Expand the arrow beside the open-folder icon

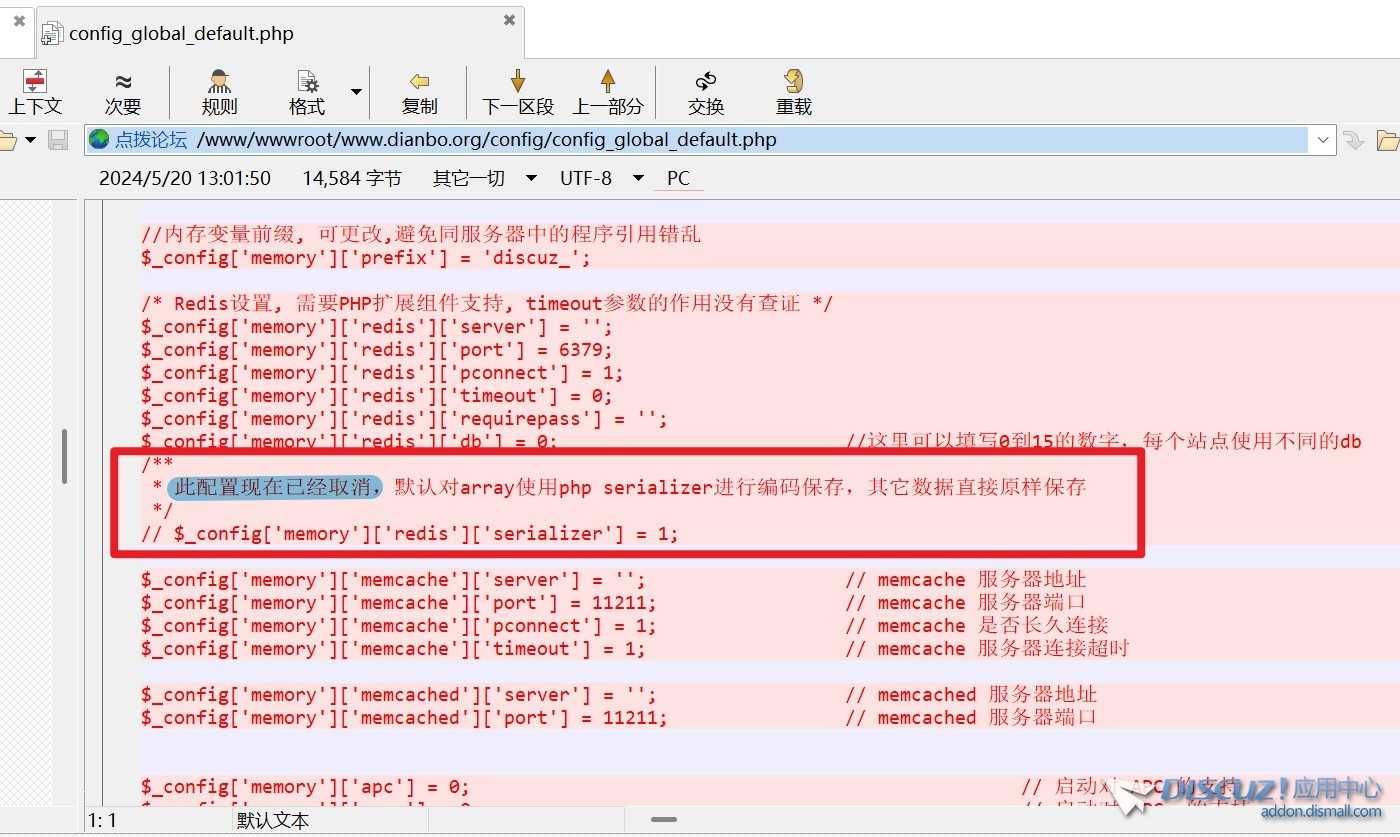30,140
